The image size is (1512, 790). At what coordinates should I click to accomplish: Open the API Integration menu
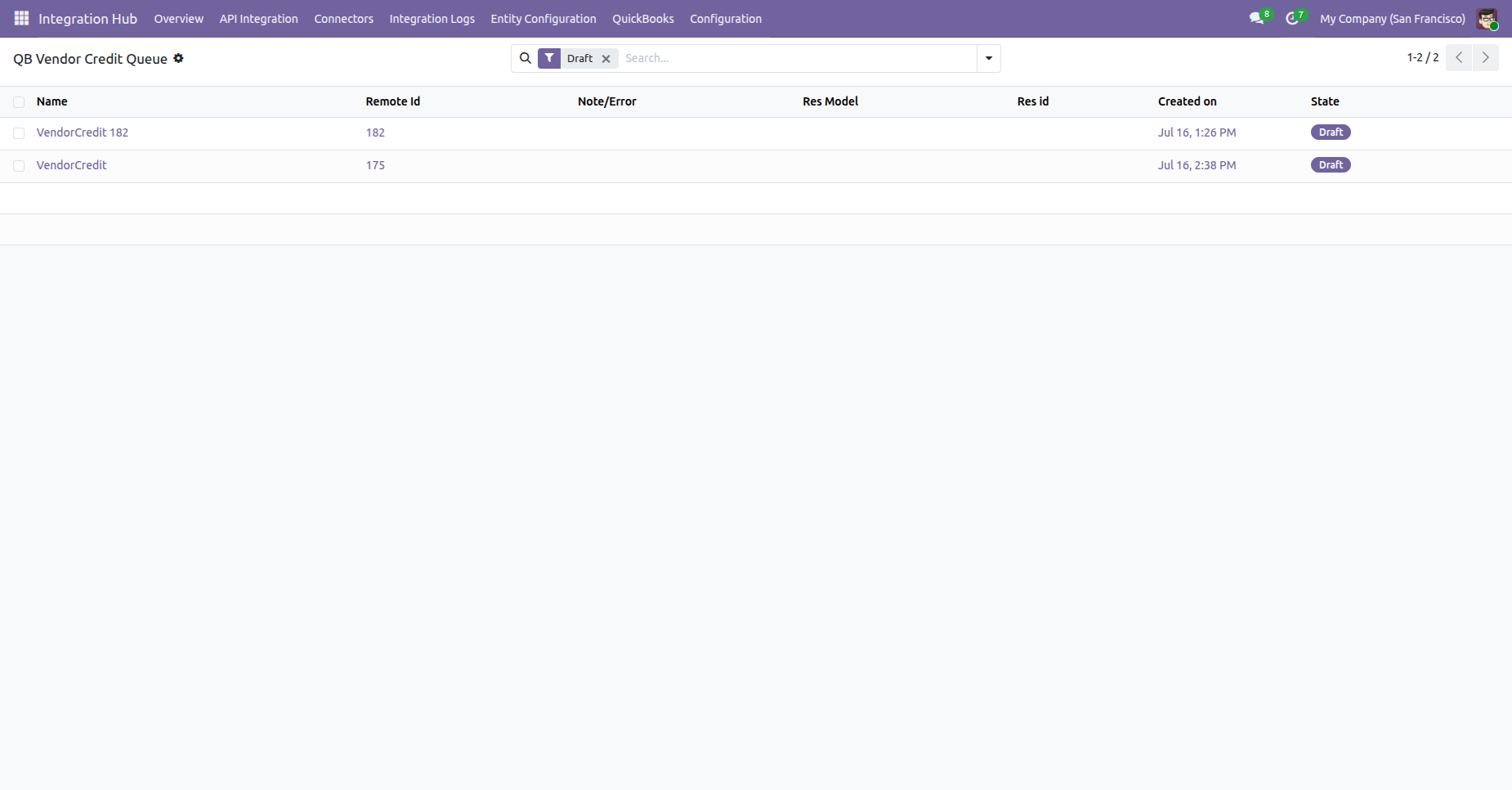[258, 19]
